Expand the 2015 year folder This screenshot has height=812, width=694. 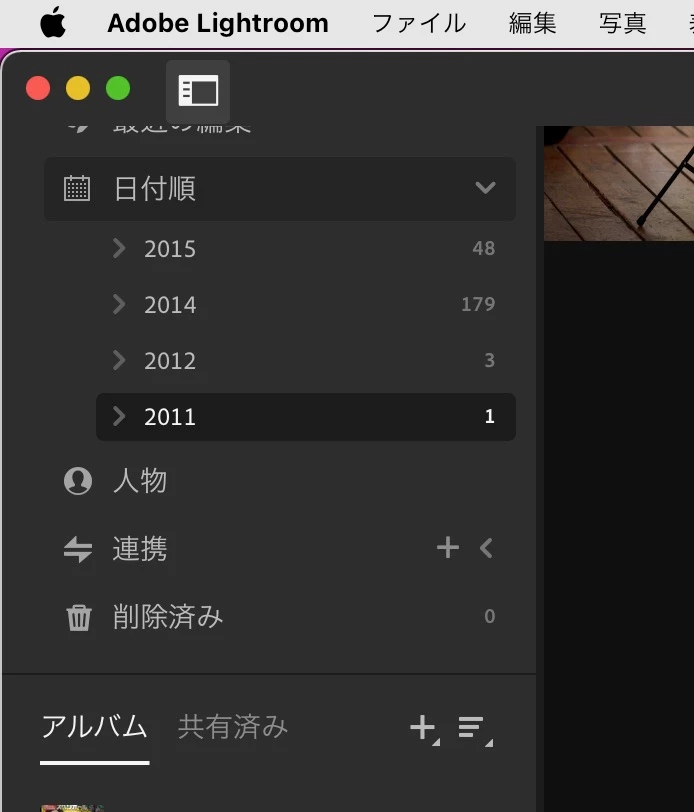(119, 249)
